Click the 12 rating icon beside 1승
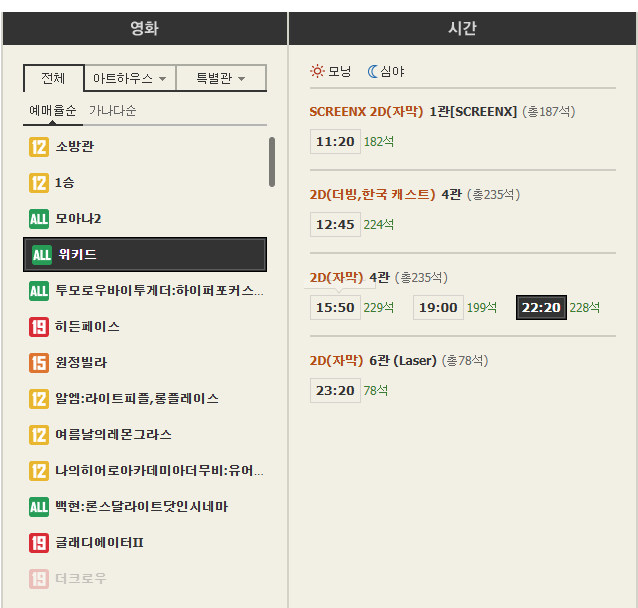638x608 pixels. [x=39, y=183]
